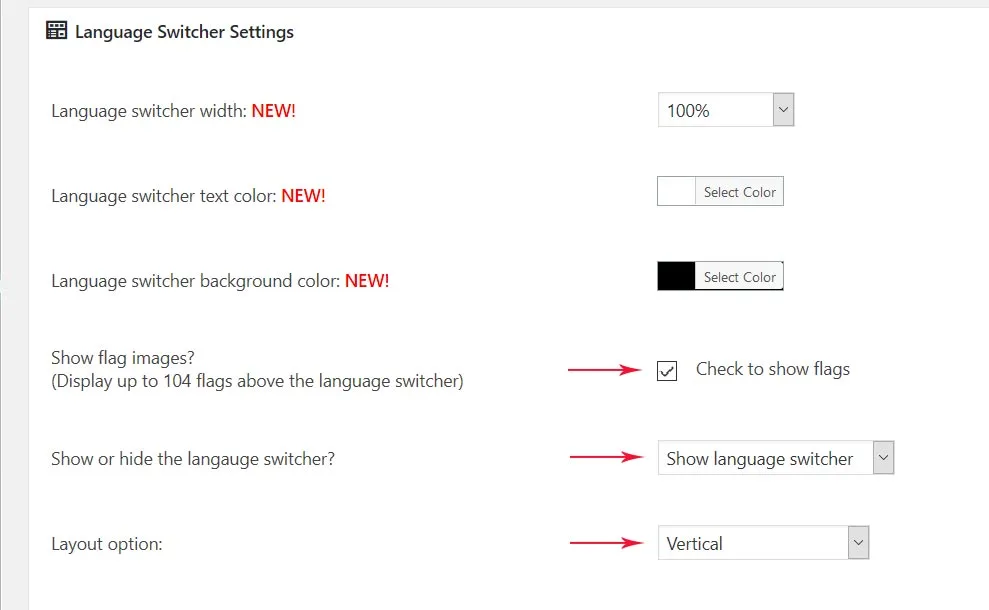
Task: Click the Check to show flags label
Action: pos(773,369)
